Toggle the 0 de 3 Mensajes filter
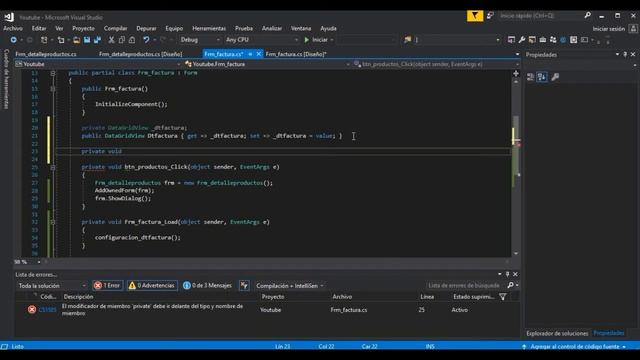Viewport: 640px width, 360px height. pos(207,286)
